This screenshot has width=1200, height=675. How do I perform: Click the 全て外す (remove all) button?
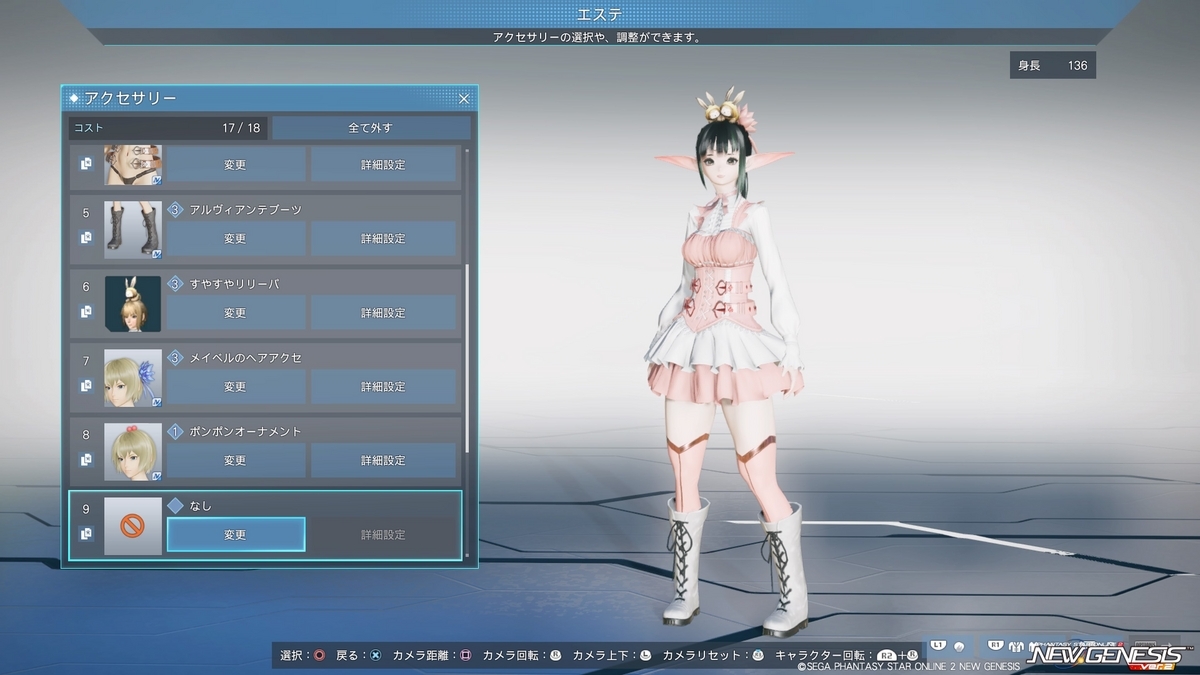coord(371,128)
